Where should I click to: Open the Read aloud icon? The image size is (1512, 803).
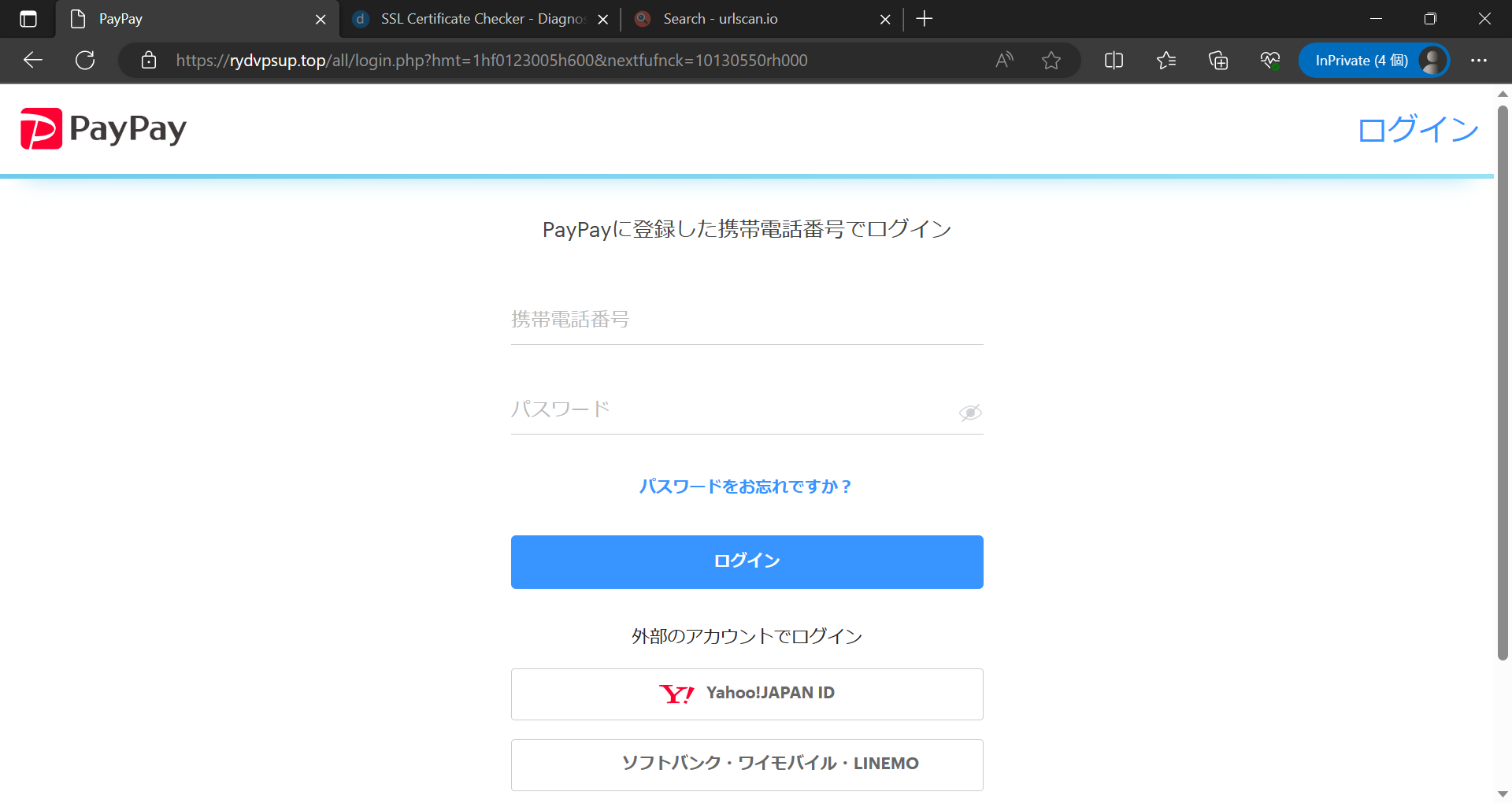(x=1004, y=61)
